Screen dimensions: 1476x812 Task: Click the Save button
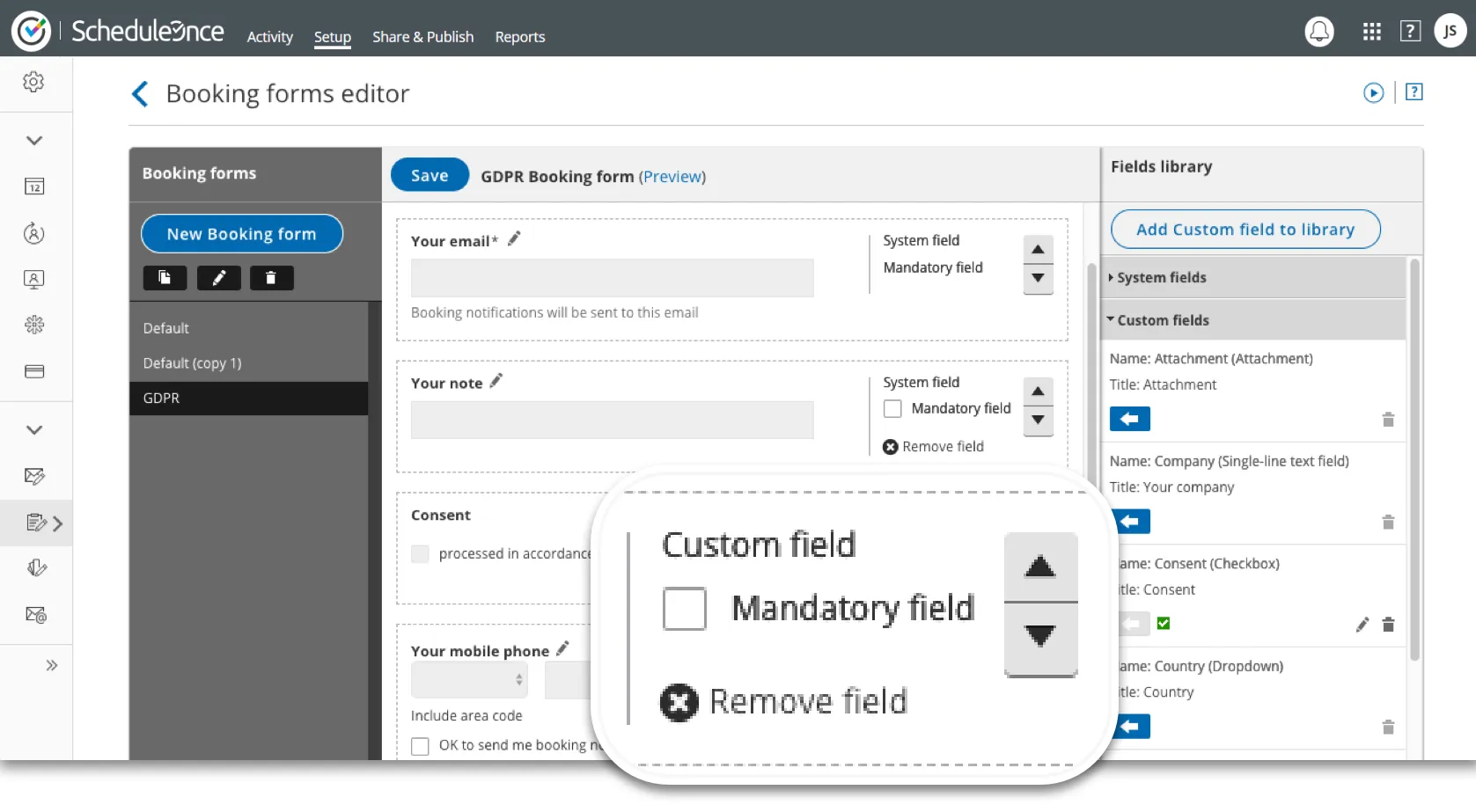(x=430, y=175)
